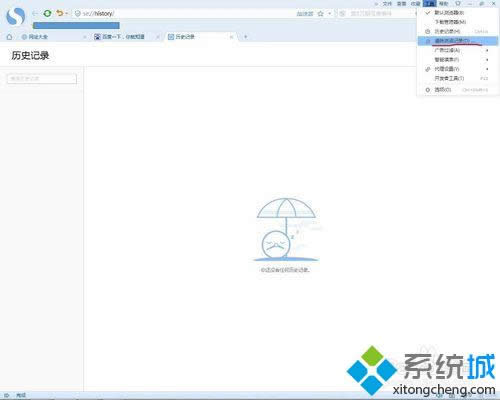500x400 pixels.
Task: Choose 选项 from the tools menu
Action: coord(457,90)
